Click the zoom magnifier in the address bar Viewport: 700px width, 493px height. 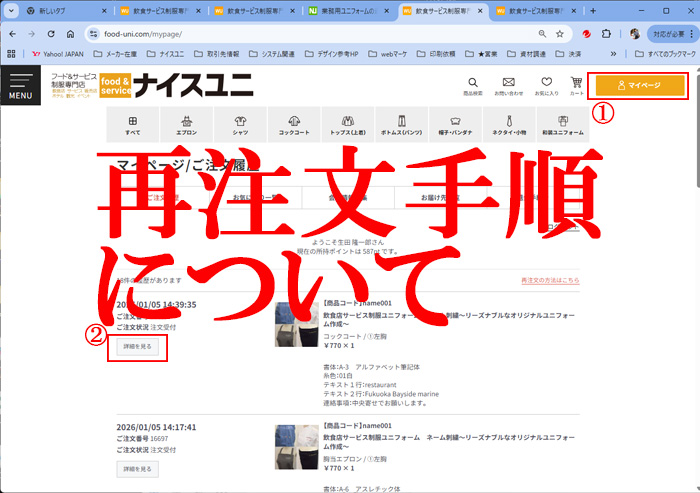pos(542,34)
